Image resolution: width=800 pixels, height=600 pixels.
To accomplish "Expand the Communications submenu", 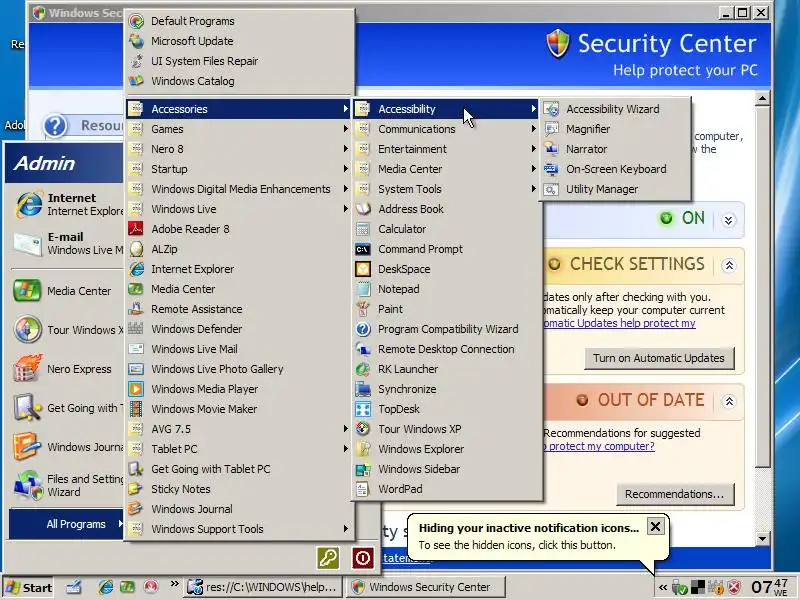I will click(x=446, y=129).
